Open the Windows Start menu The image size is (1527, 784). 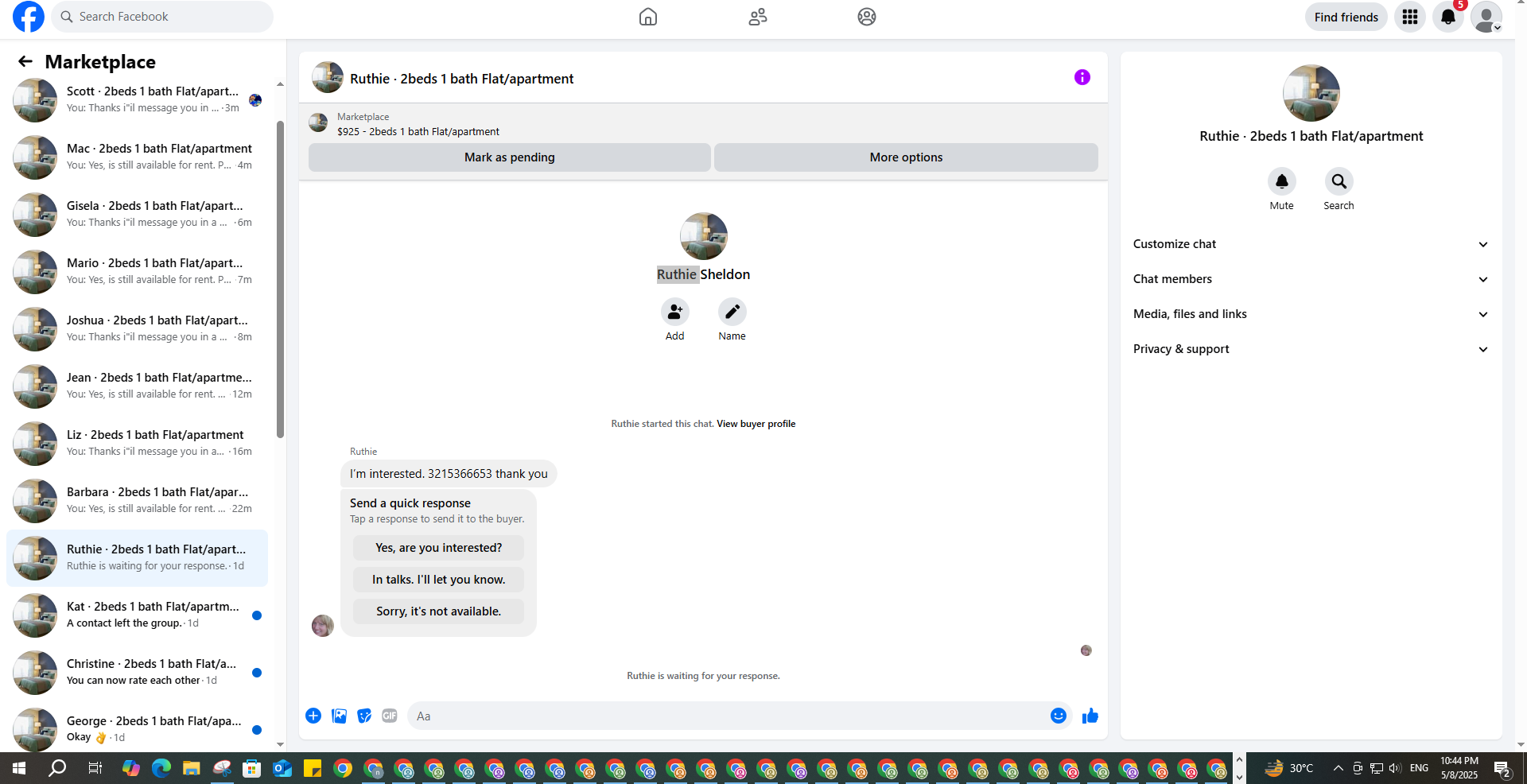click(19, 768)
